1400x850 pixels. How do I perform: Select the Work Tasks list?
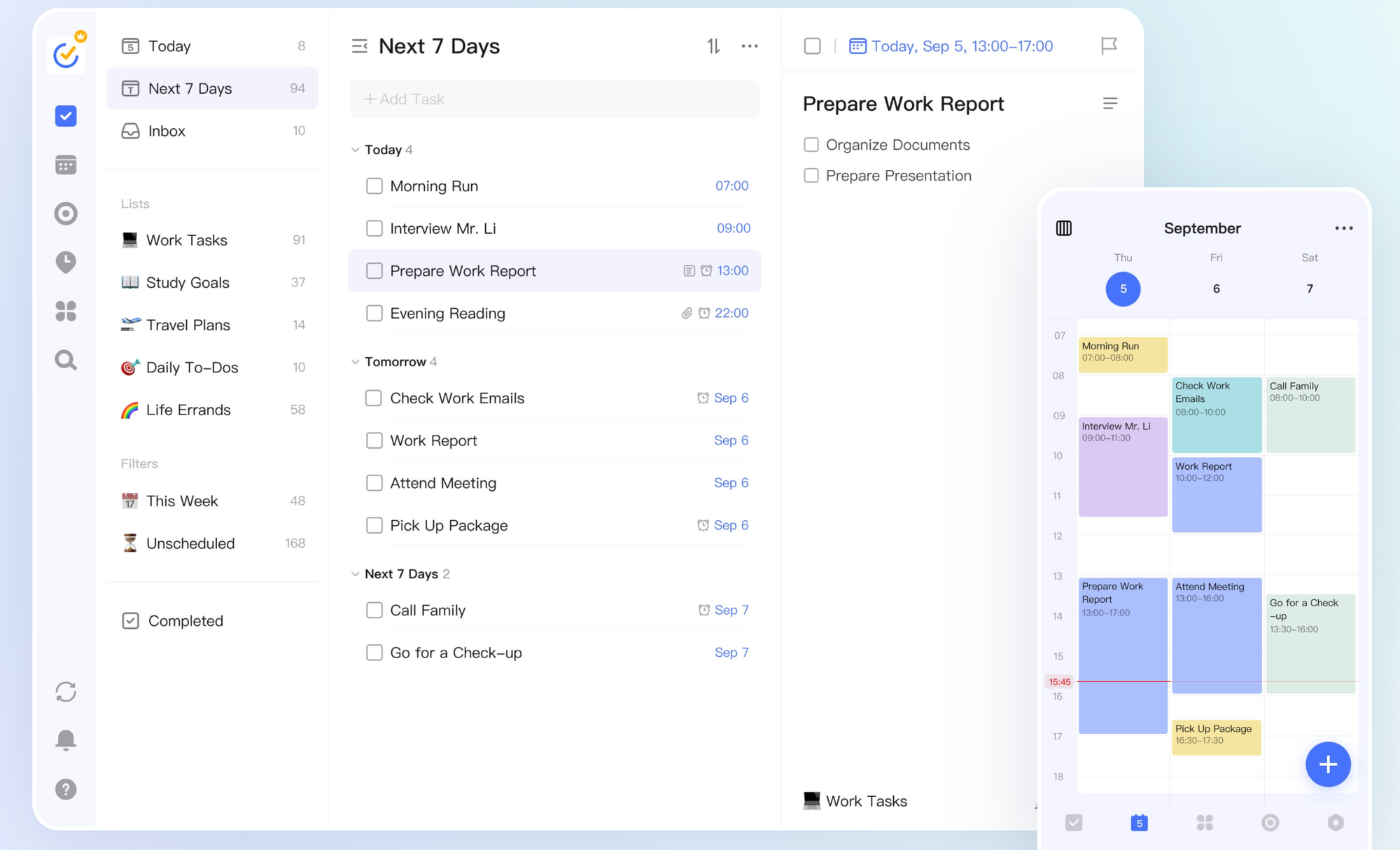pyautogui.click(x=186, y=240)
